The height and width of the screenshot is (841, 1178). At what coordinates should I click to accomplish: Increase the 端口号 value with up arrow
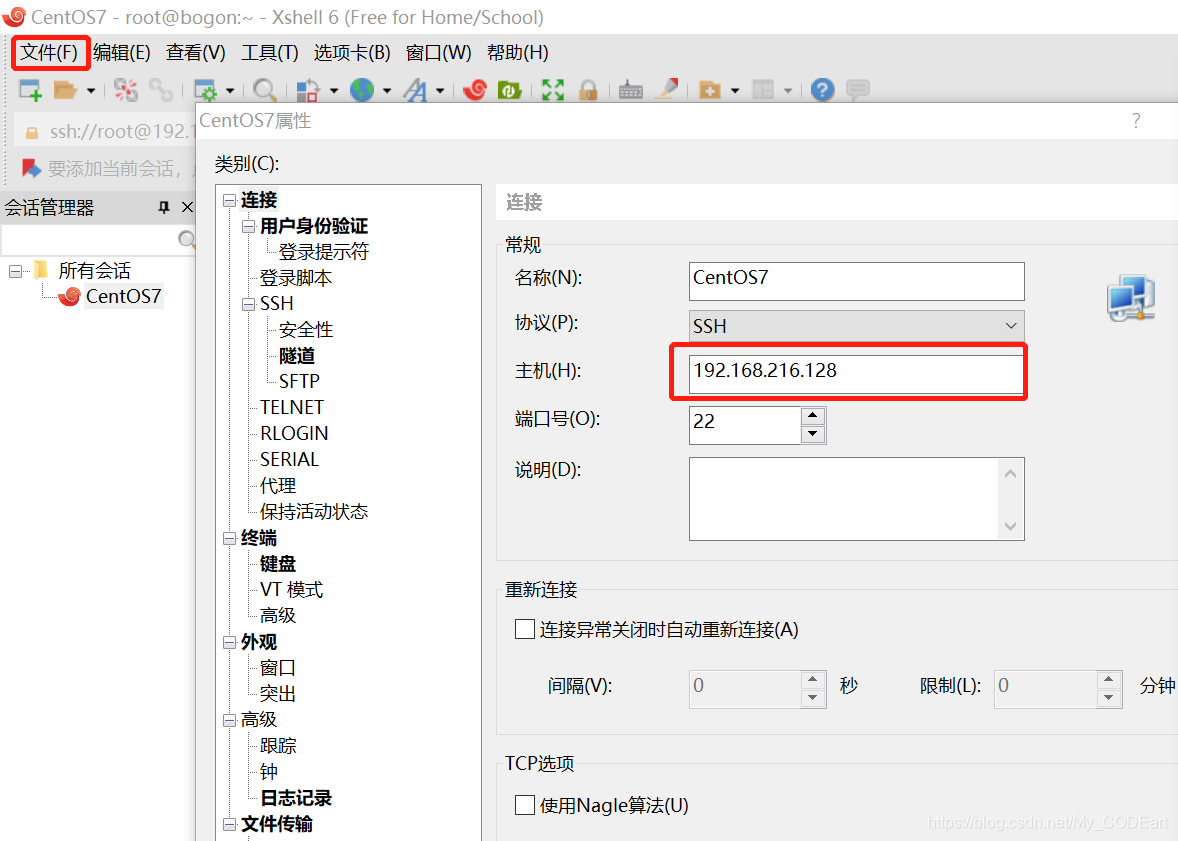(x=813, y=416)
